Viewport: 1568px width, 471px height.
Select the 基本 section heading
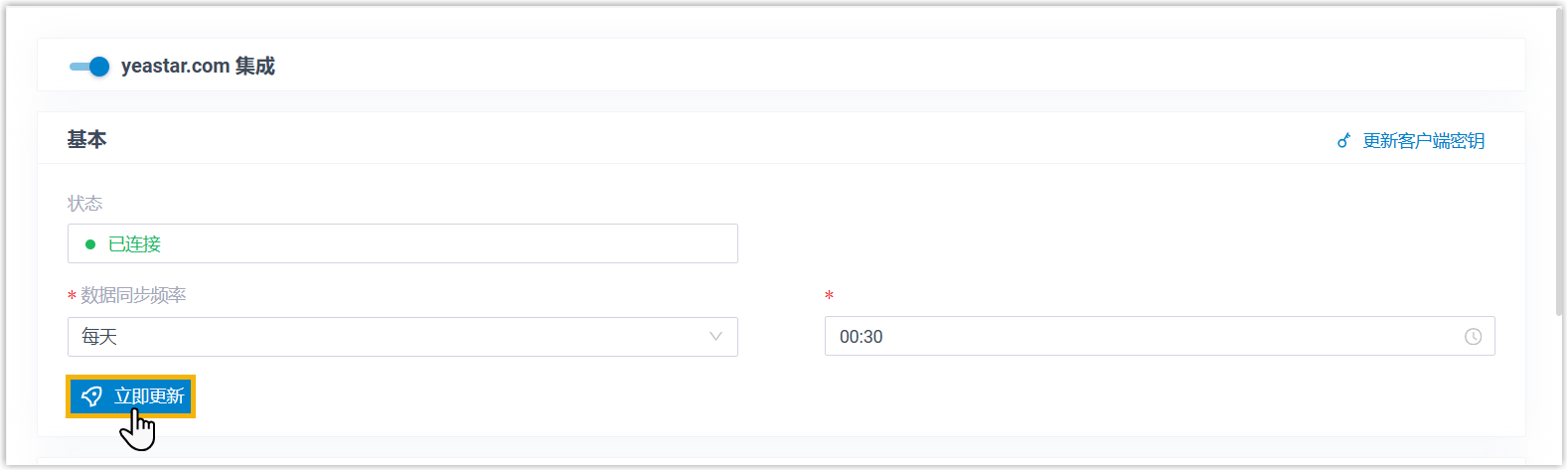pos(86,140)
